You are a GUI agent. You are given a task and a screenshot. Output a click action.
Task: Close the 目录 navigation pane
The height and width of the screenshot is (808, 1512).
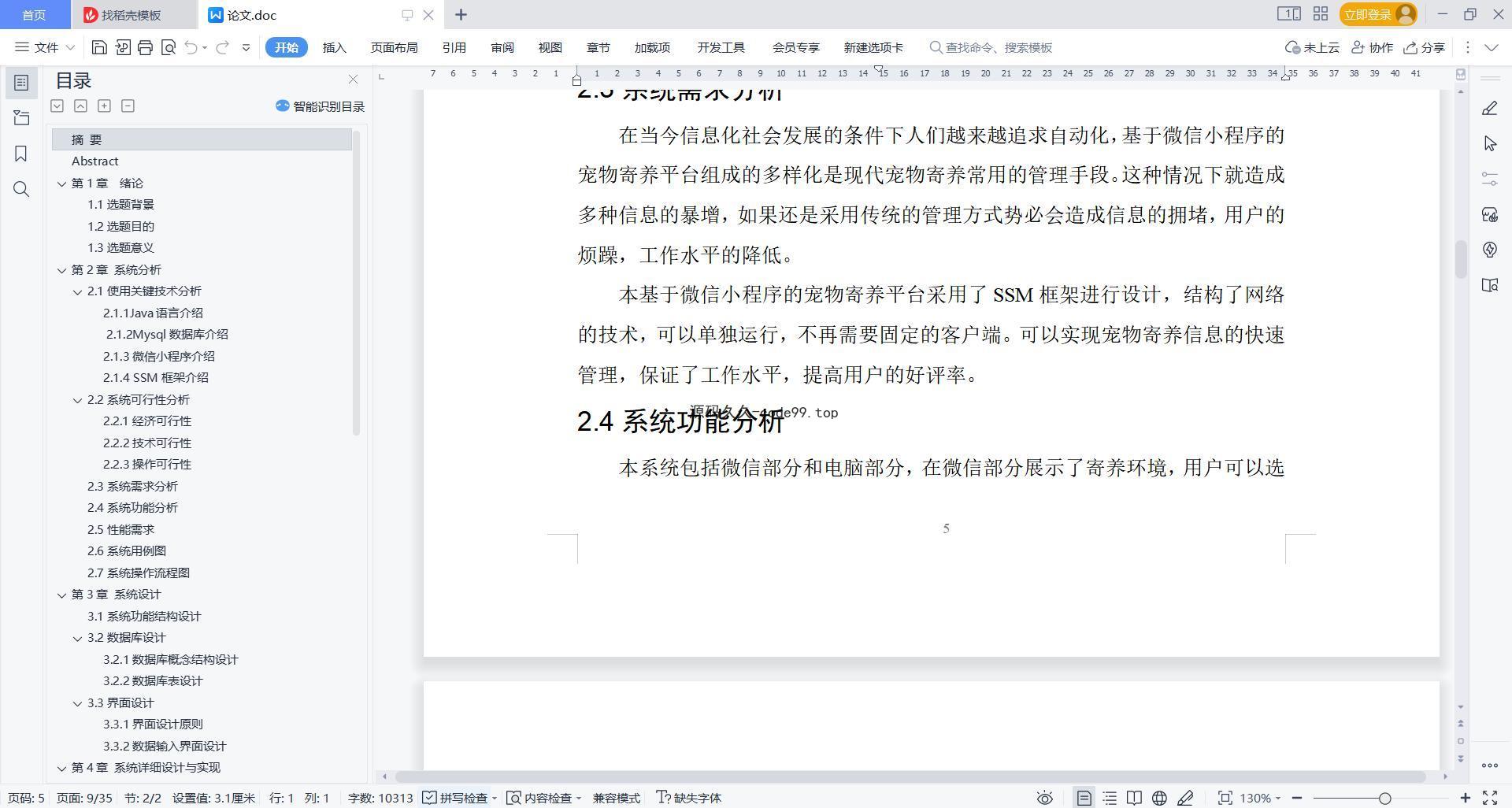click(x=353, y=80)
